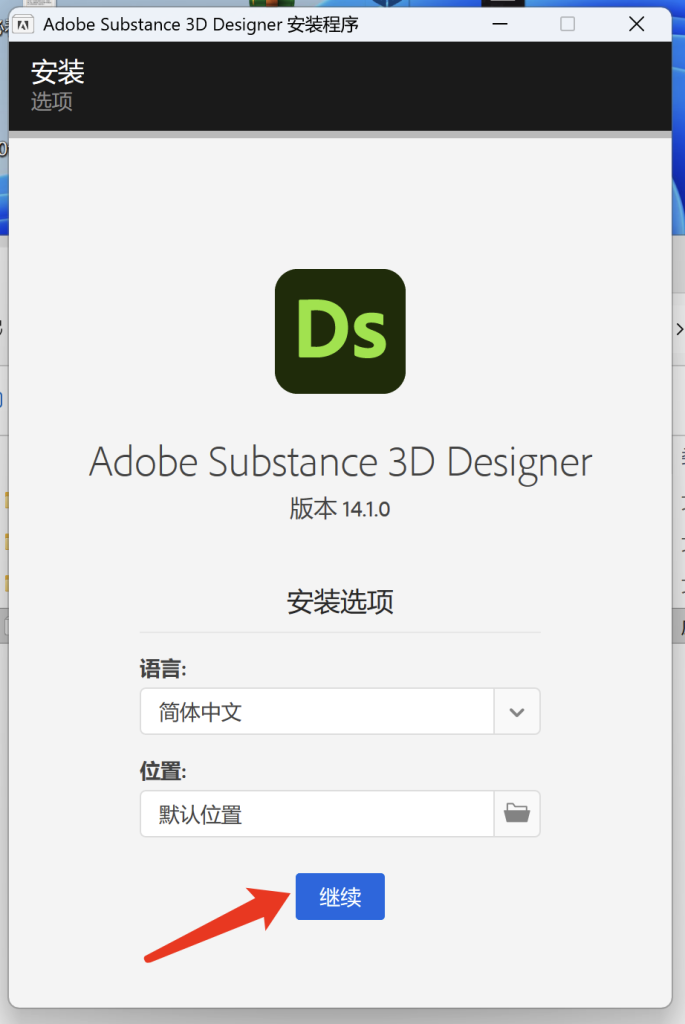
Task: Click the 版本 14.1.0 version text
Action: (340, 509)
